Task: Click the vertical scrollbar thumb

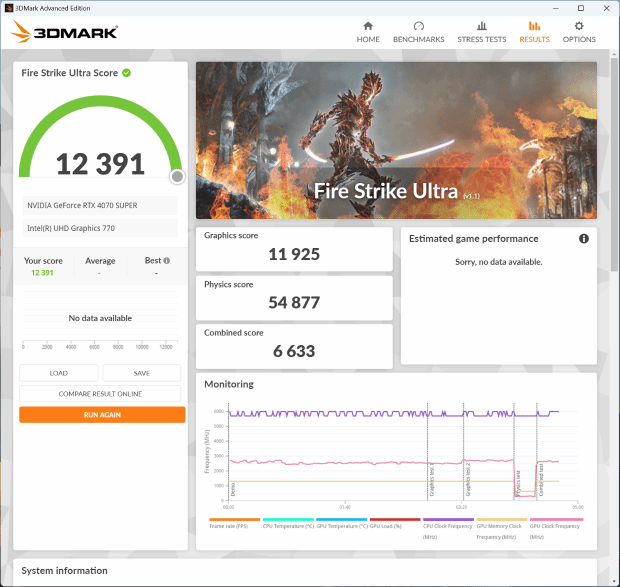Action: [614, 164]
